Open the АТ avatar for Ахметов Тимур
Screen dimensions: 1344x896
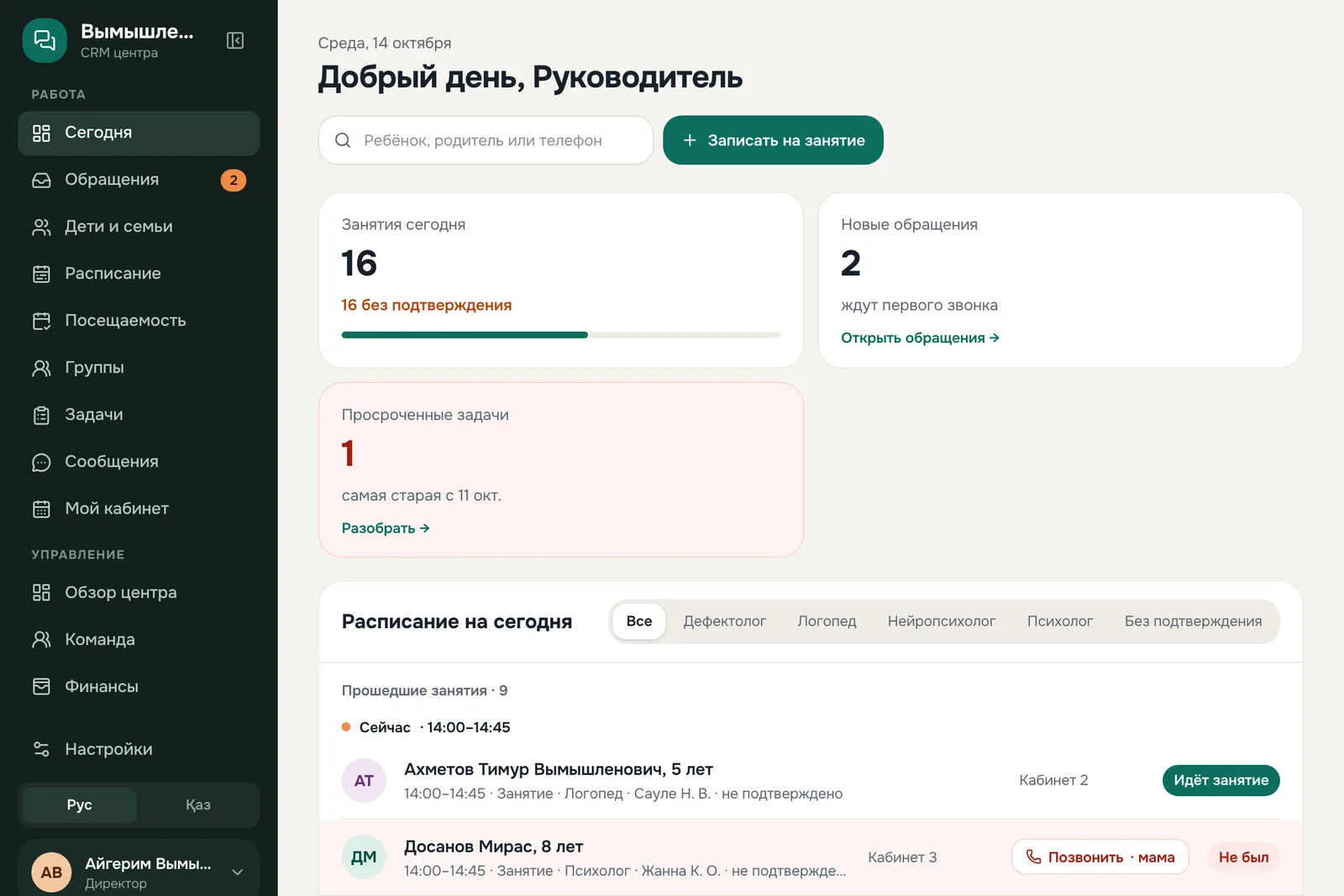pos(364,781)
